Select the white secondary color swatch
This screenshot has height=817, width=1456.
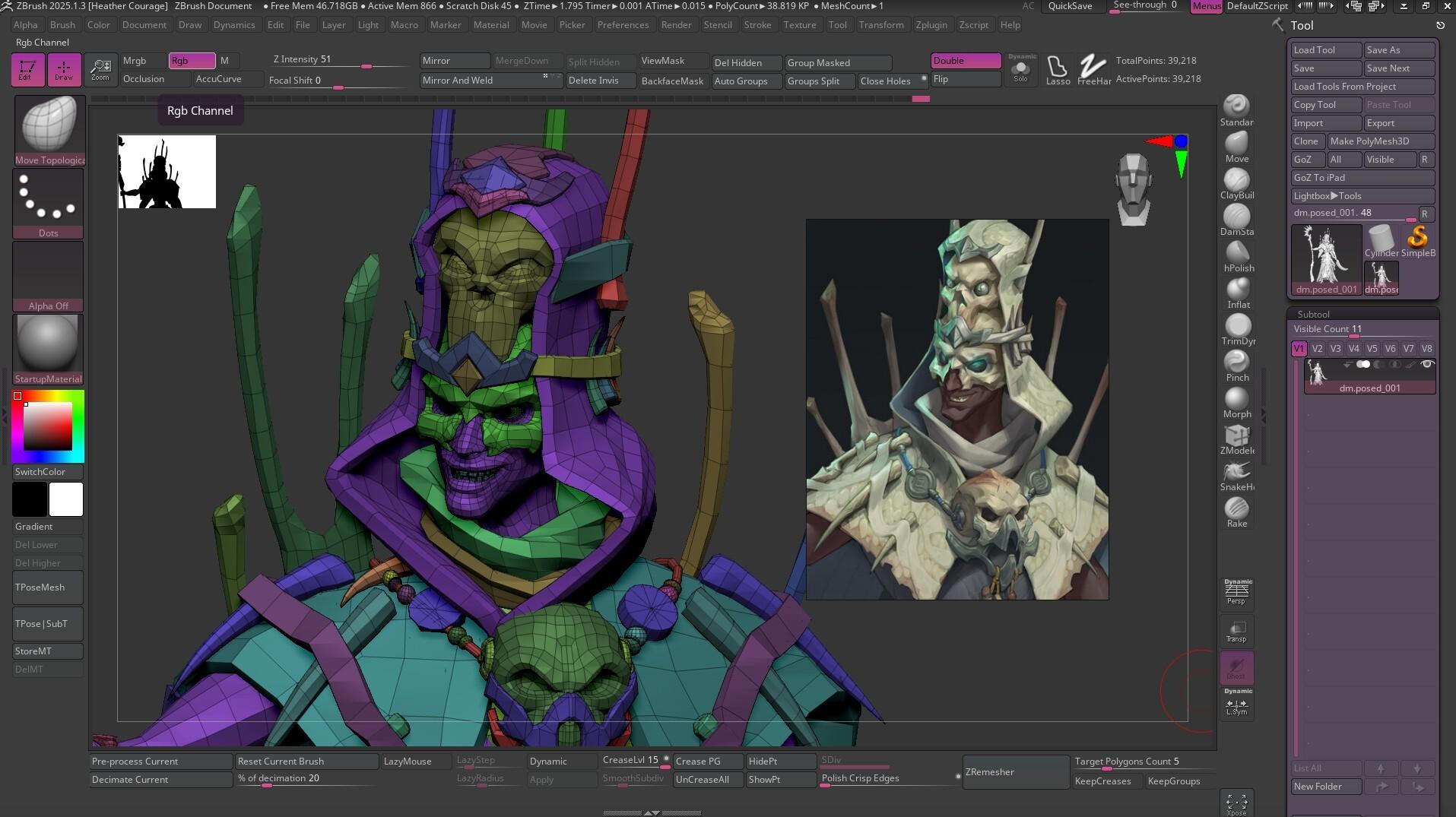coord(66,499)
